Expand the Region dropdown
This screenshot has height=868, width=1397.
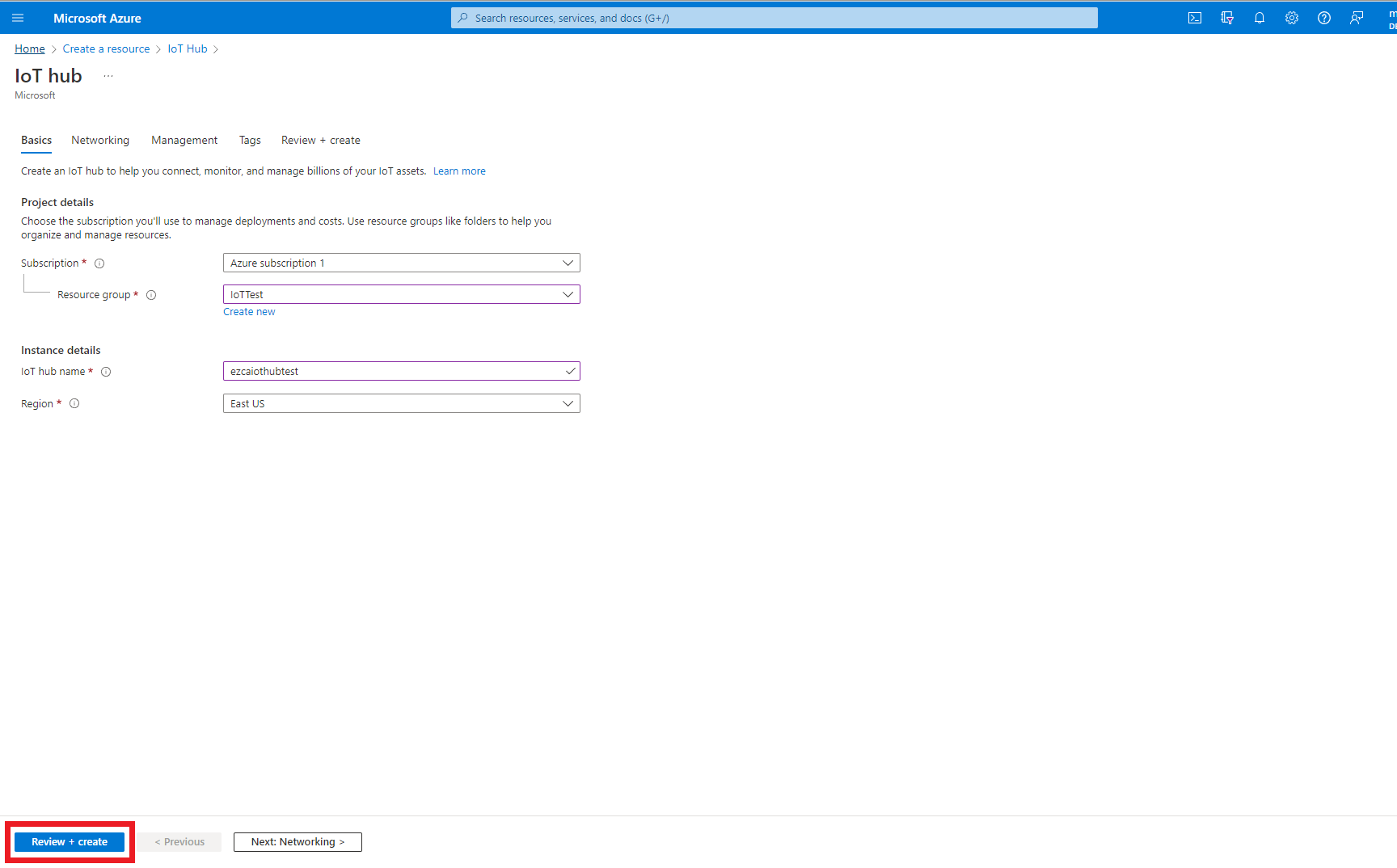point(402,403)
